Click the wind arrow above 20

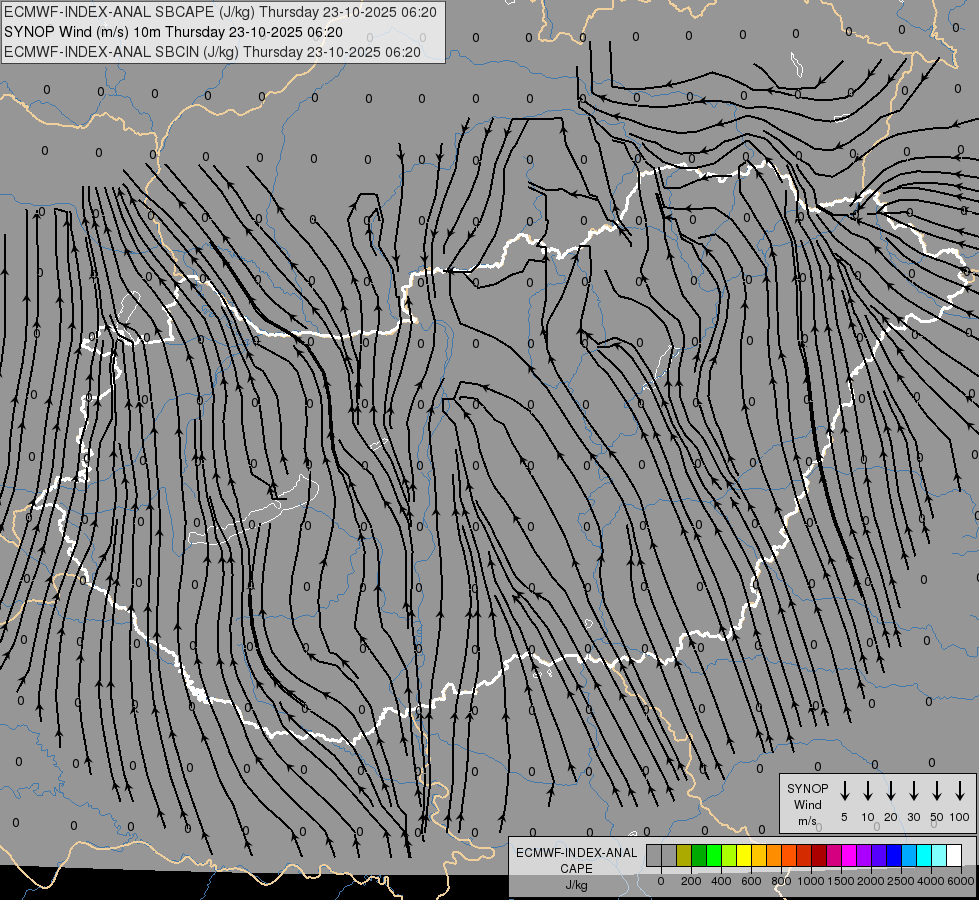tap(891, 791)
